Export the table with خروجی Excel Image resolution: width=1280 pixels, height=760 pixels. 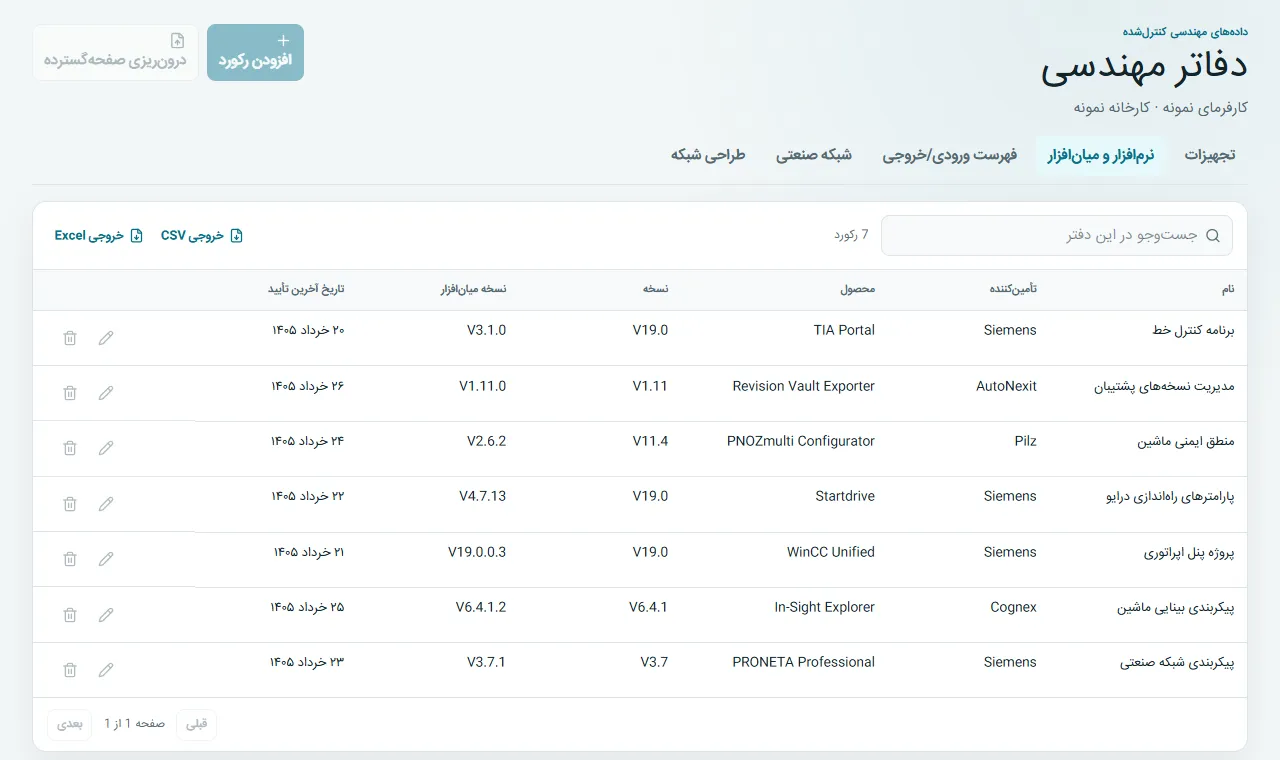(98, 236)
